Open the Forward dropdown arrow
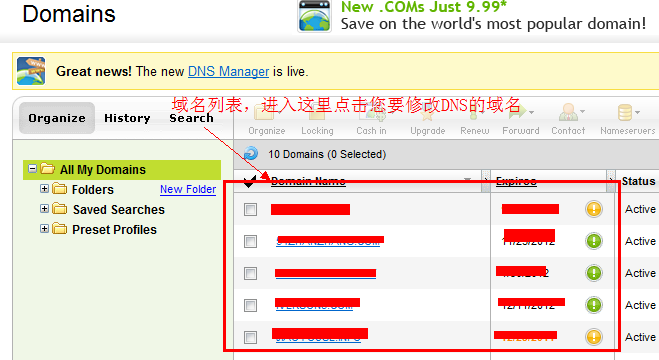 (x=531, y=112)
